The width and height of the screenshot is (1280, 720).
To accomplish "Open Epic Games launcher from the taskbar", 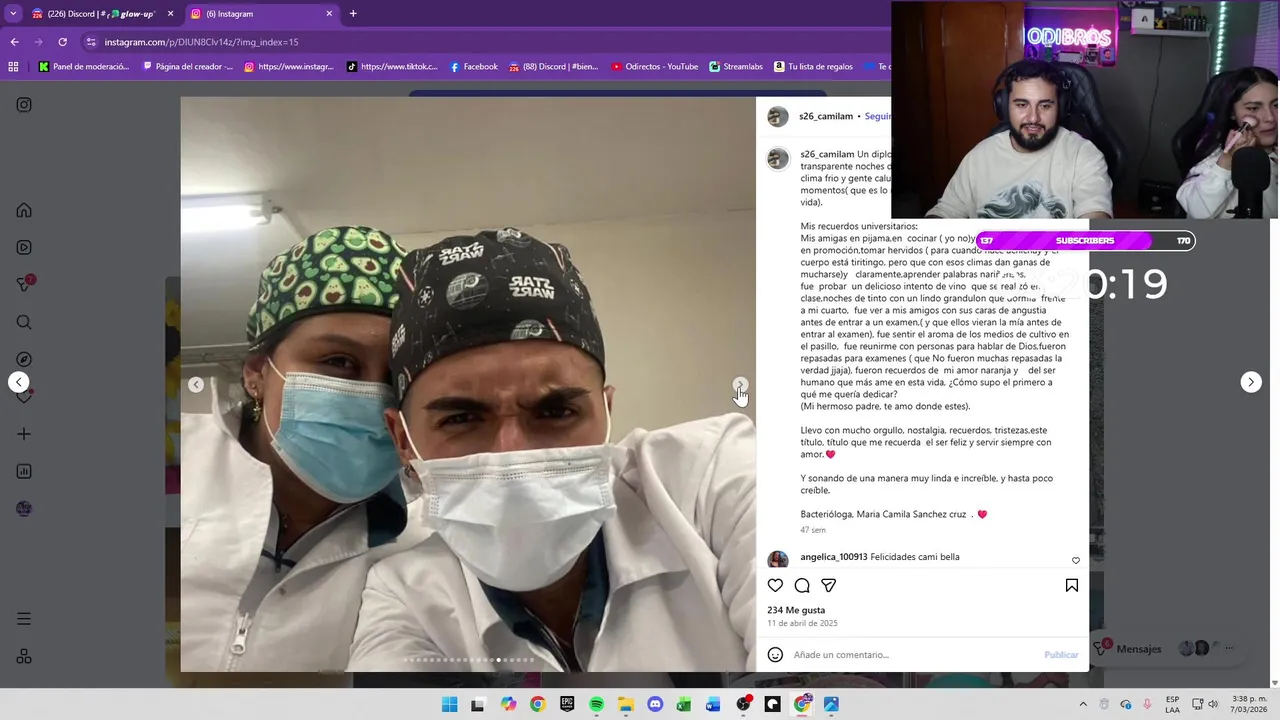I will 567,704.
